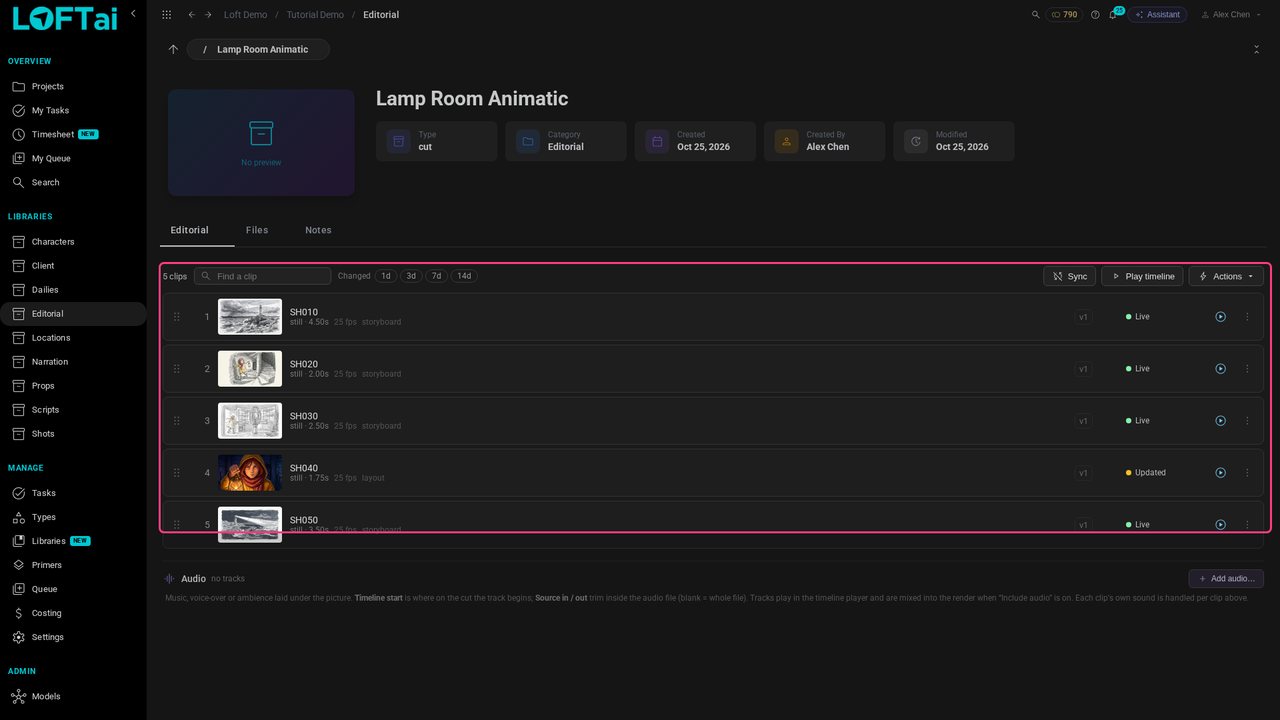The height and width of the screenshot is (720, 1280).
Task: Open the app grid launcher icon
Action: (166, 15)
